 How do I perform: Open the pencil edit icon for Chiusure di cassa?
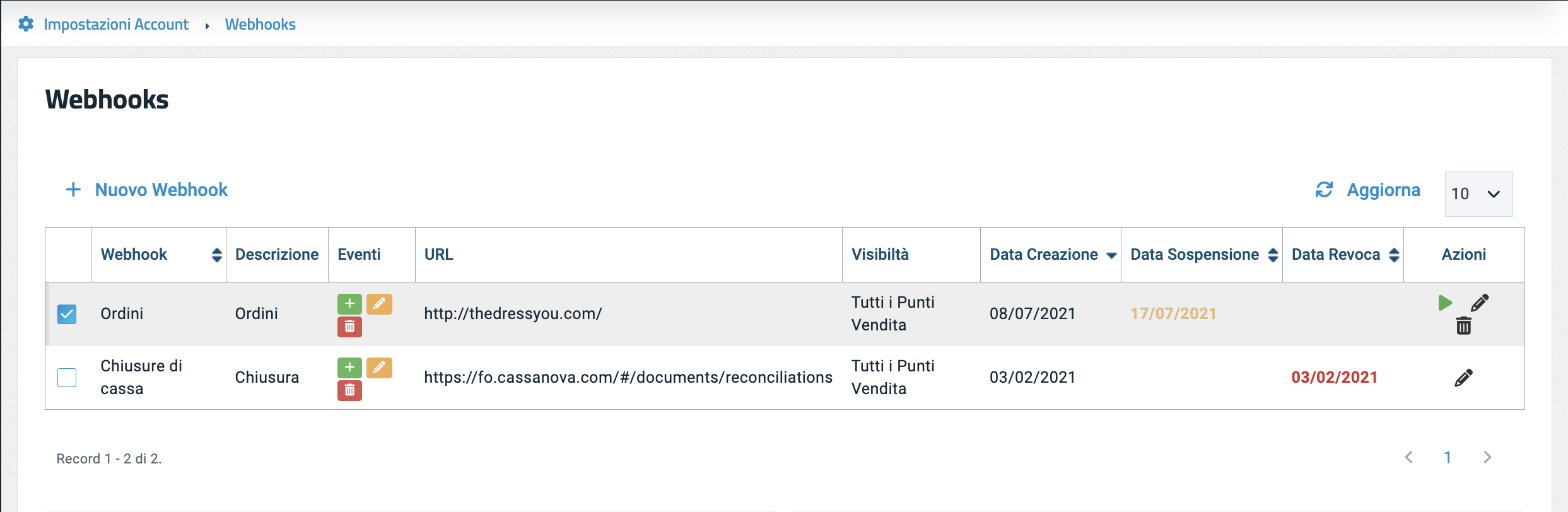(x=1464, y=377)
